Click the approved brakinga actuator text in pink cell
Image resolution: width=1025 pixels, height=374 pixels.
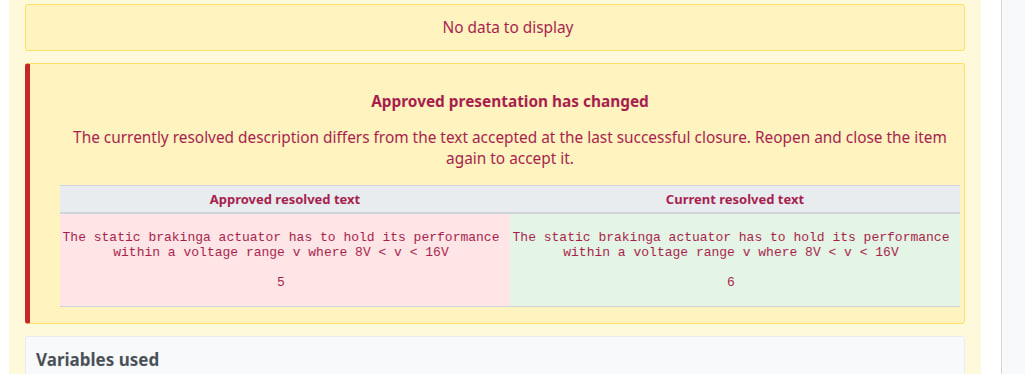(x=281, y=245)
